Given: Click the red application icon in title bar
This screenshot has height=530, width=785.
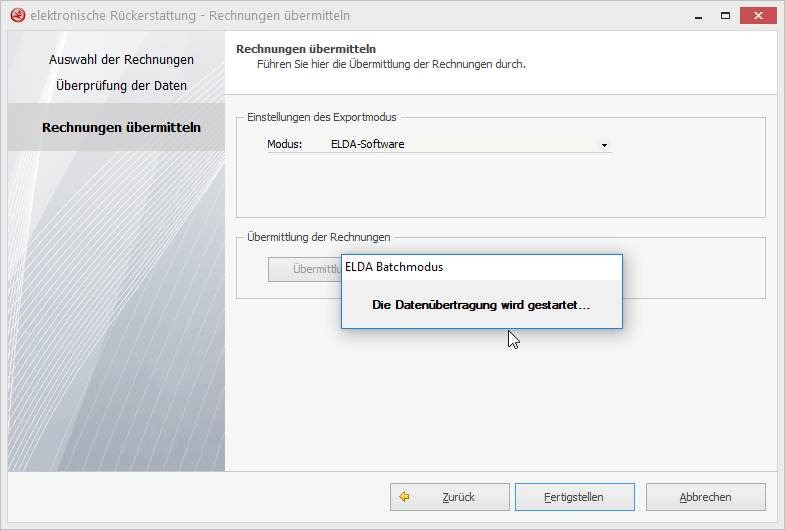Looking at the screenshot, I should pos(16,16).
